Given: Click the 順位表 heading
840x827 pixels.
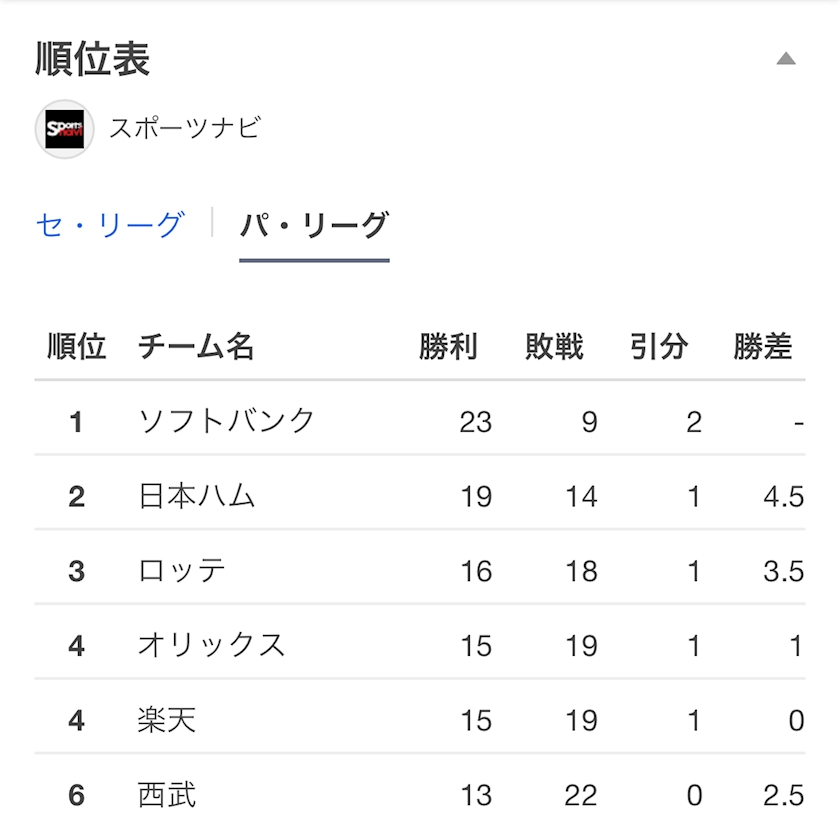Looking at the screenshot, I should pos(93,59).
